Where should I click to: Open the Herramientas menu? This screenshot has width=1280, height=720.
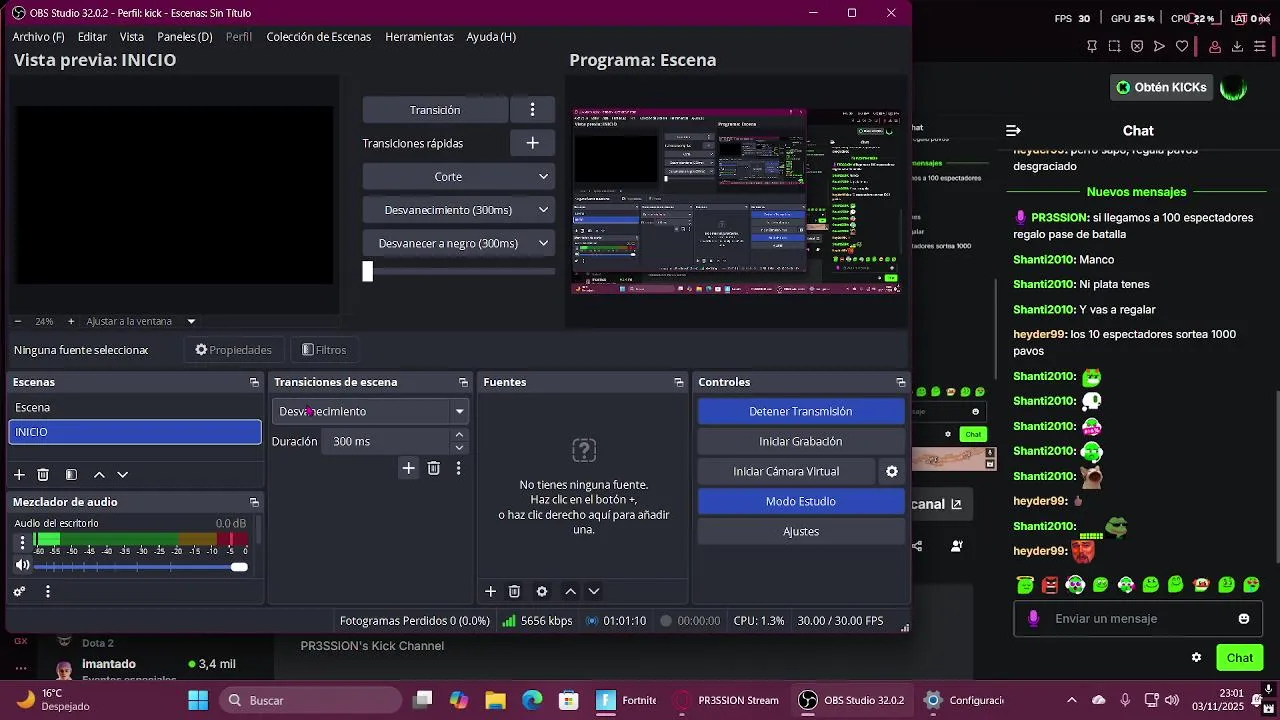419,37
